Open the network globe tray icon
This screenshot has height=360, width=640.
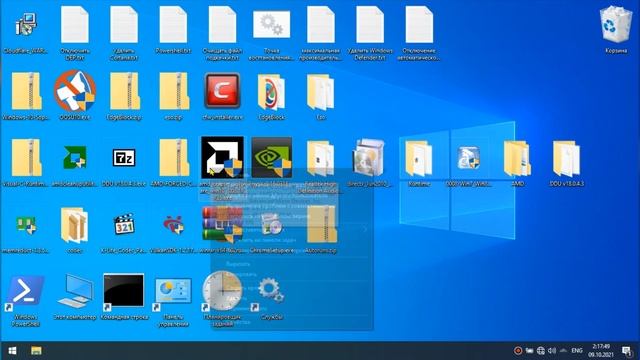coord(541,351)
